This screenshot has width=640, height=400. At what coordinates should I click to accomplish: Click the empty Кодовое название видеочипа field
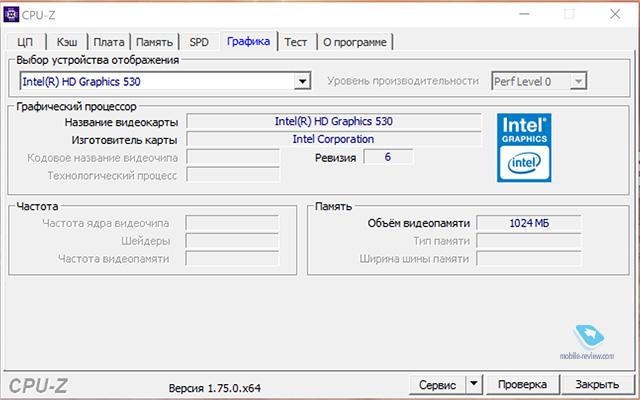pyautogui.click(x=233, y=157)
